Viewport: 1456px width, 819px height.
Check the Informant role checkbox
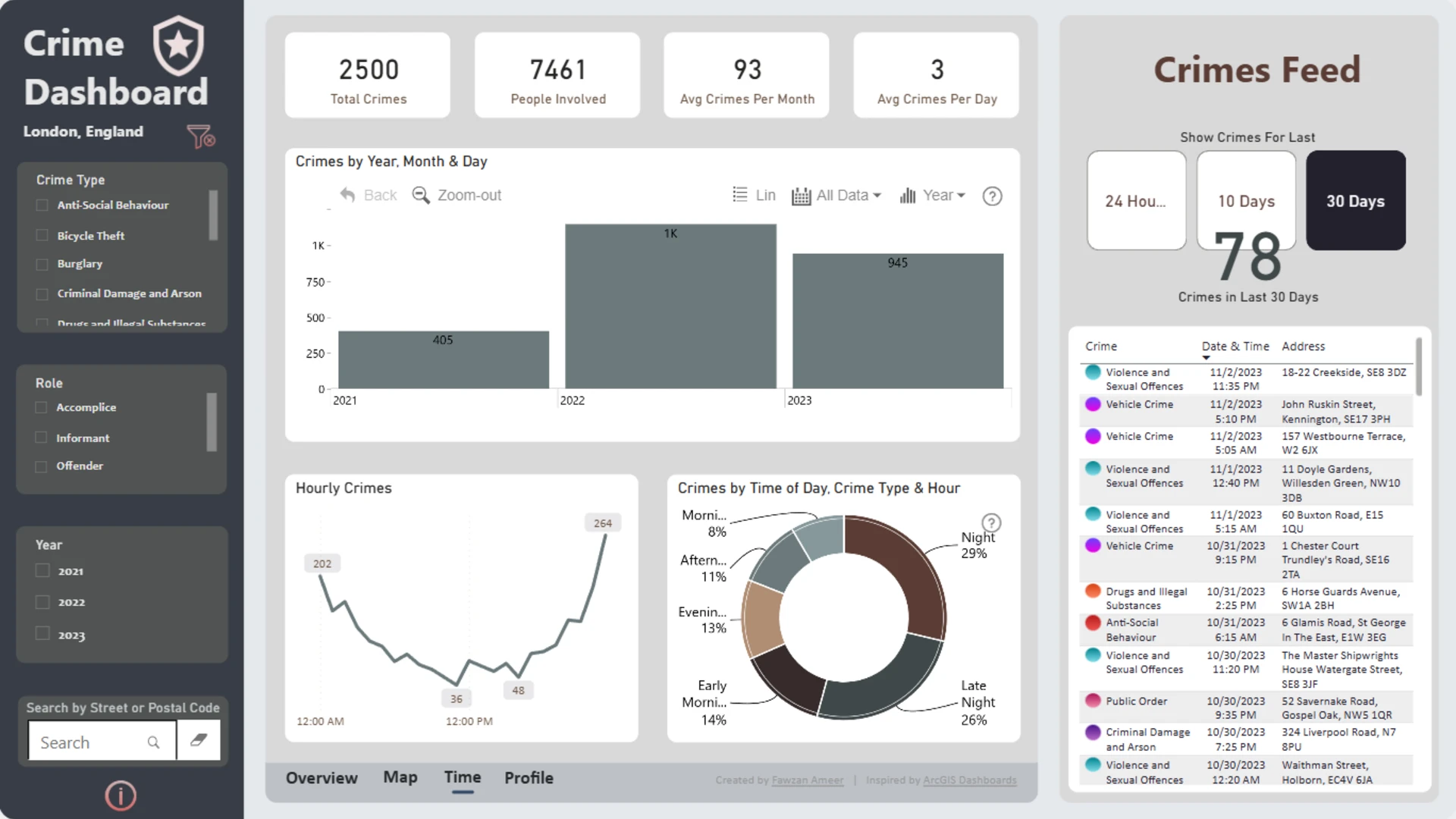(x=41, y=438)
